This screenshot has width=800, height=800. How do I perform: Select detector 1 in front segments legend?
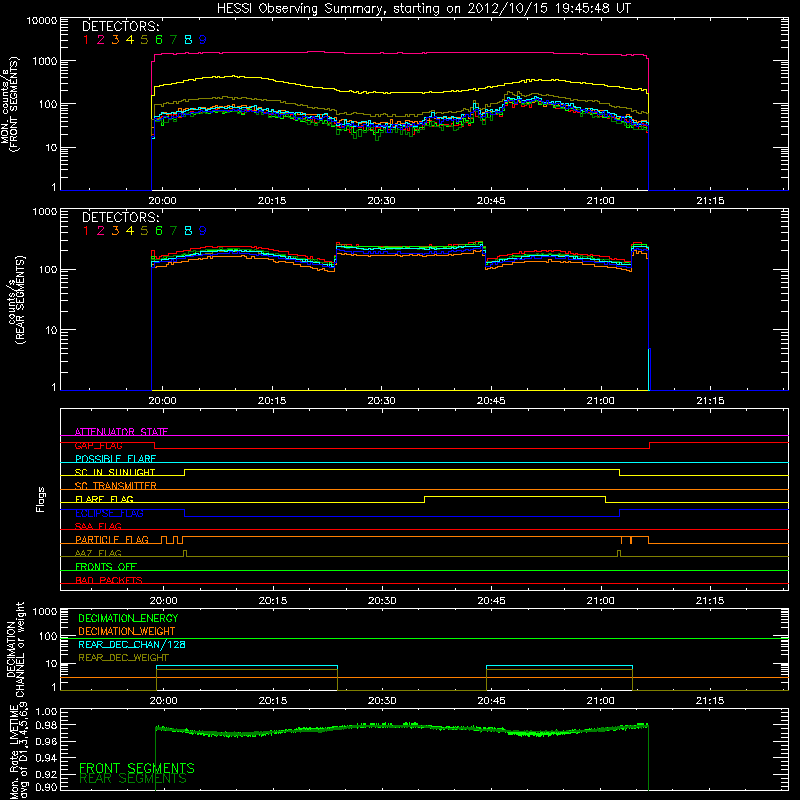[x=86, y=40]
